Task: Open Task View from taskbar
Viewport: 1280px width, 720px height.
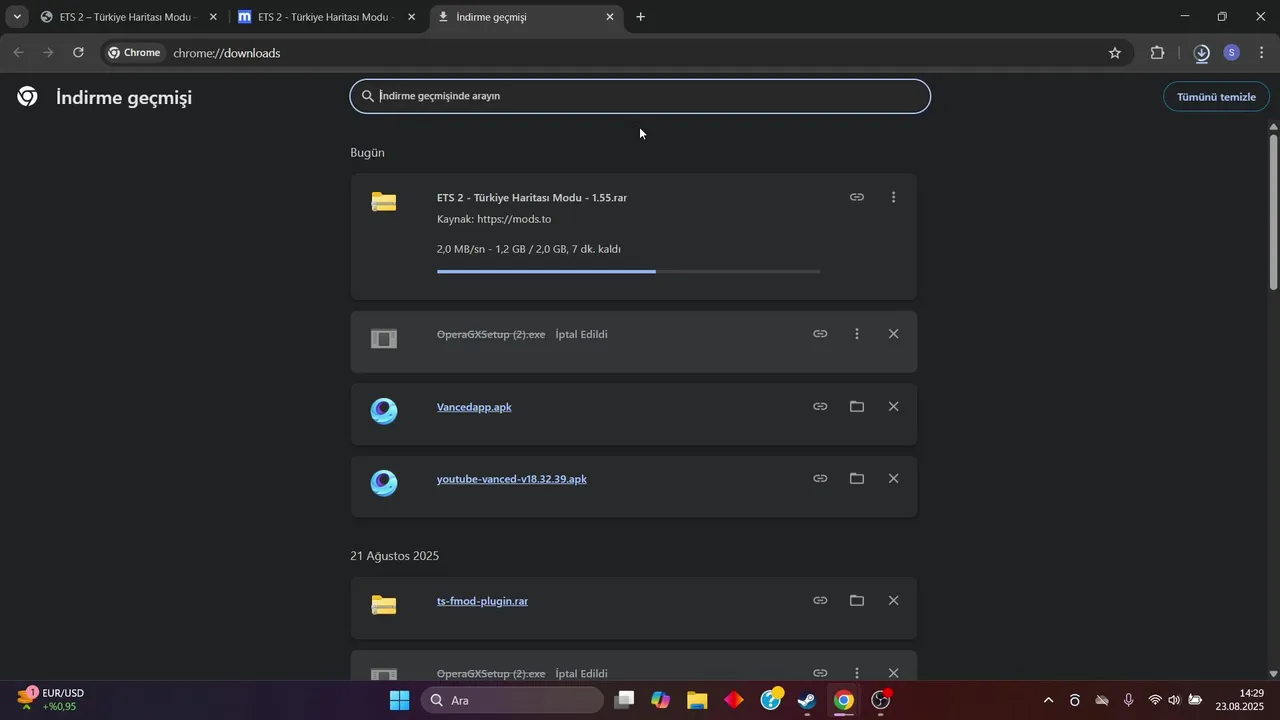Action: [x=624, y=700]
